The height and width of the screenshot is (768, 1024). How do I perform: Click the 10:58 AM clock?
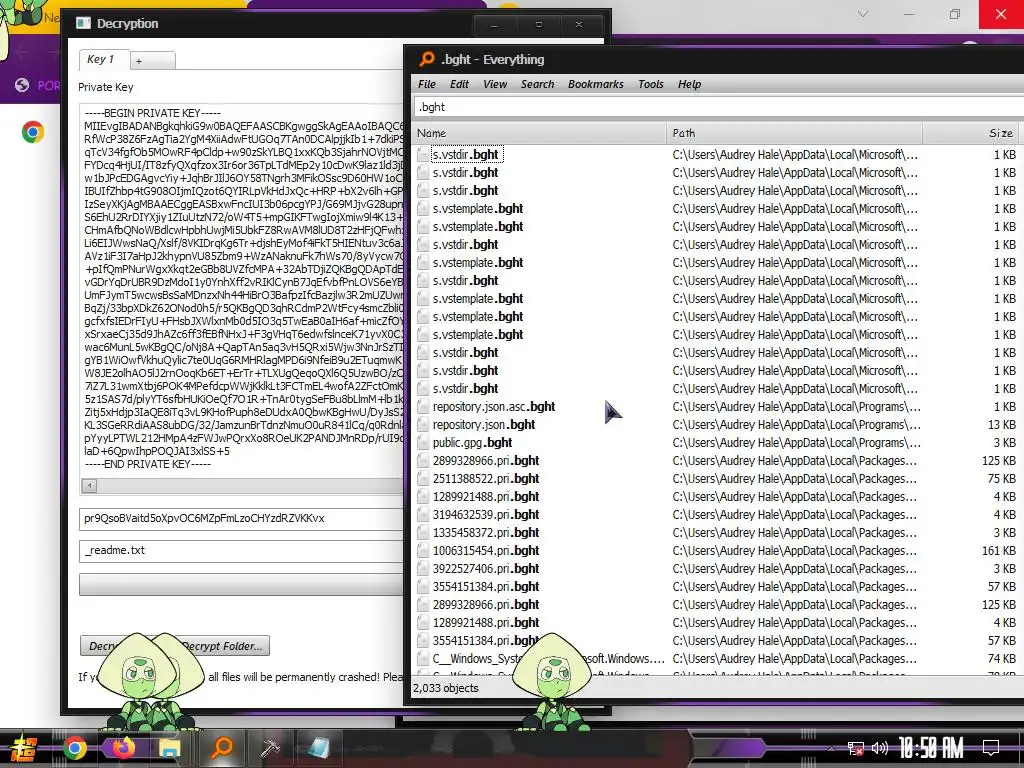click(x=930, y=748)
